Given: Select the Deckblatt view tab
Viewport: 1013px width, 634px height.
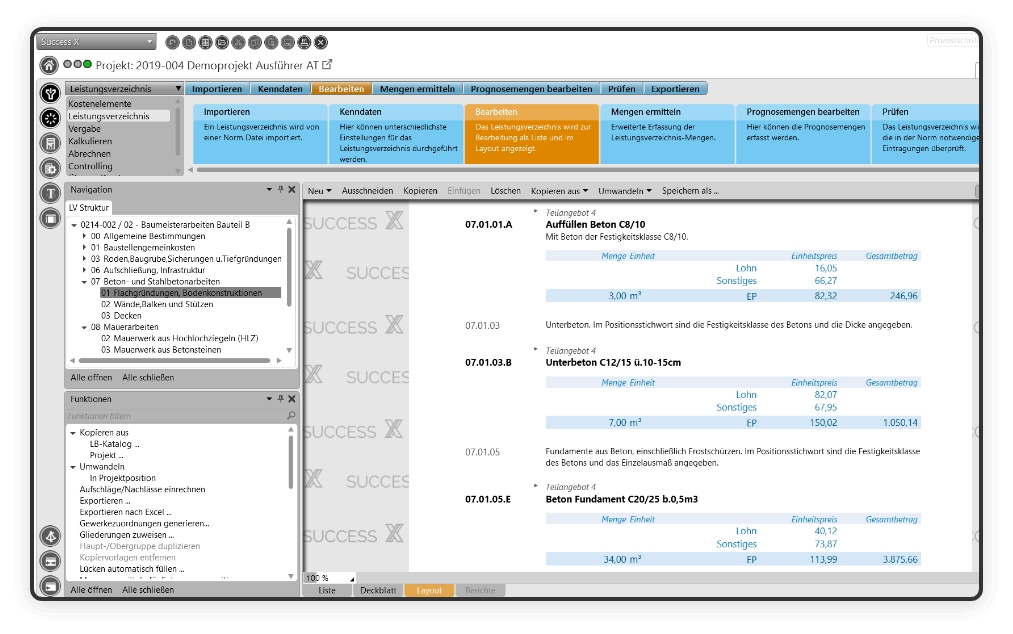Looking at the screenshot, I should [x=378, y=590].
